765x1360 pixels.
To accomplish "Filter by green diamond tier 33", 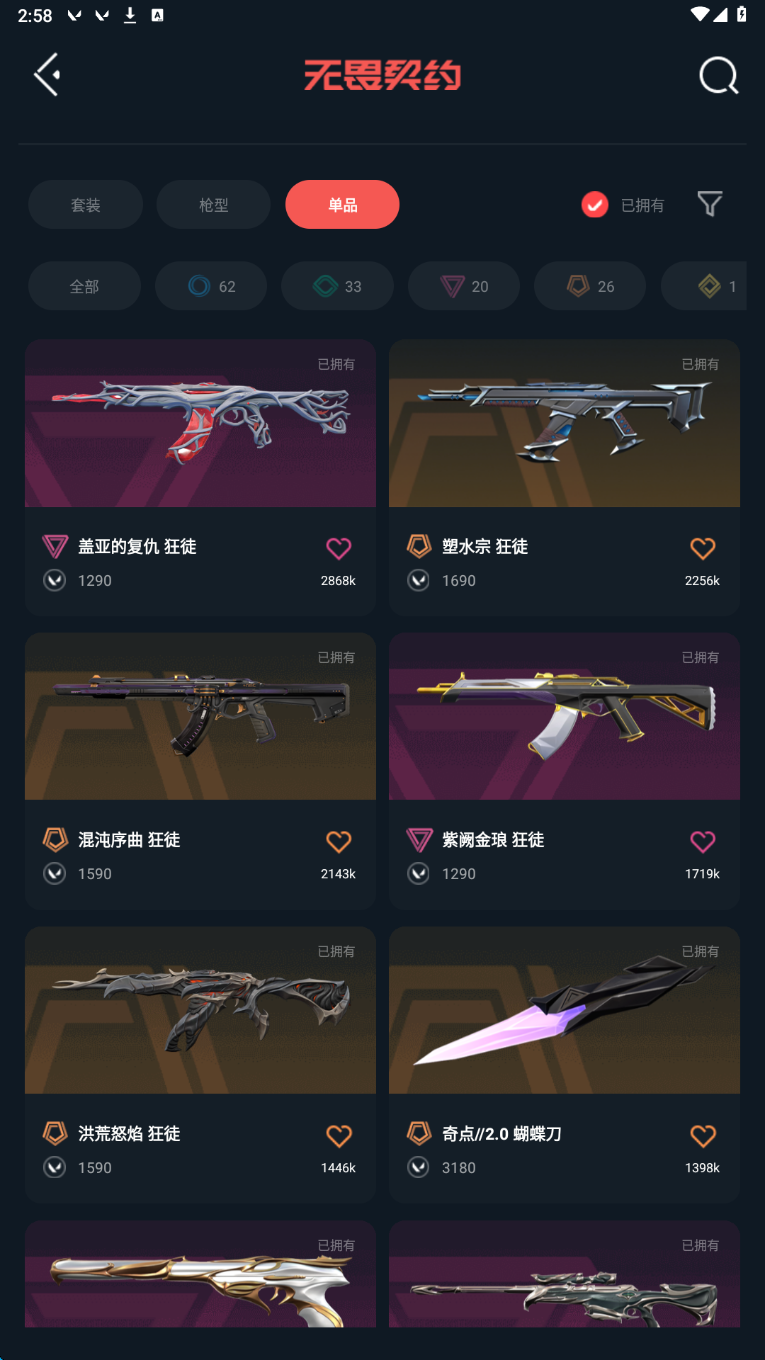I will coord(337,286).
